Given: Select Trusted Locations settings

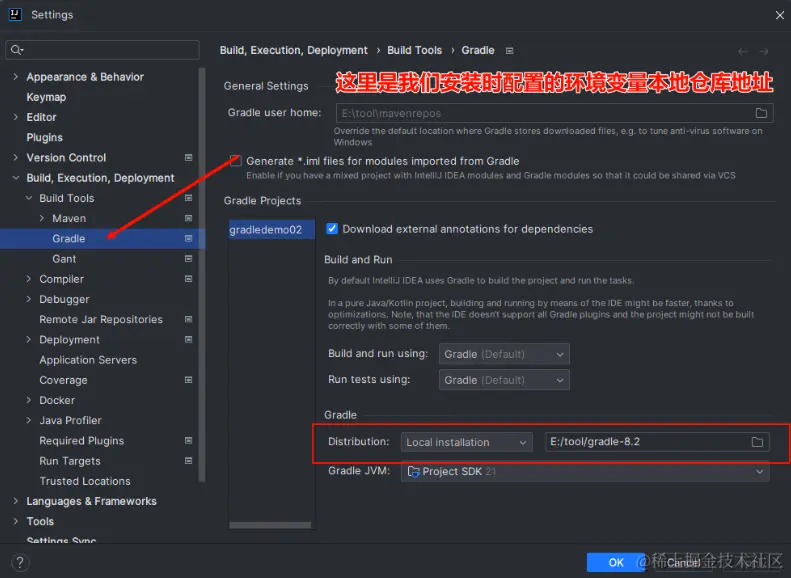Looking at the screenshot, I should pos(85,481).
